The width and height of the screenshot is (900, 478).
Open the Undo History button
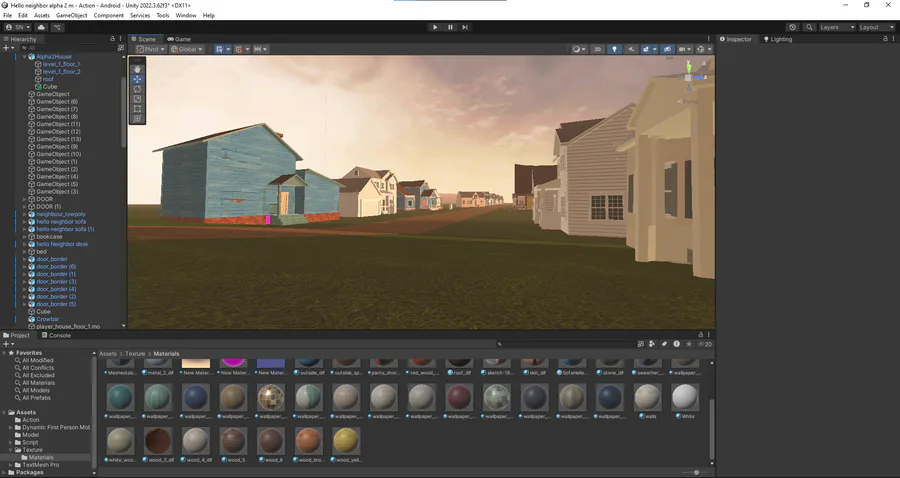pos(793,27)
